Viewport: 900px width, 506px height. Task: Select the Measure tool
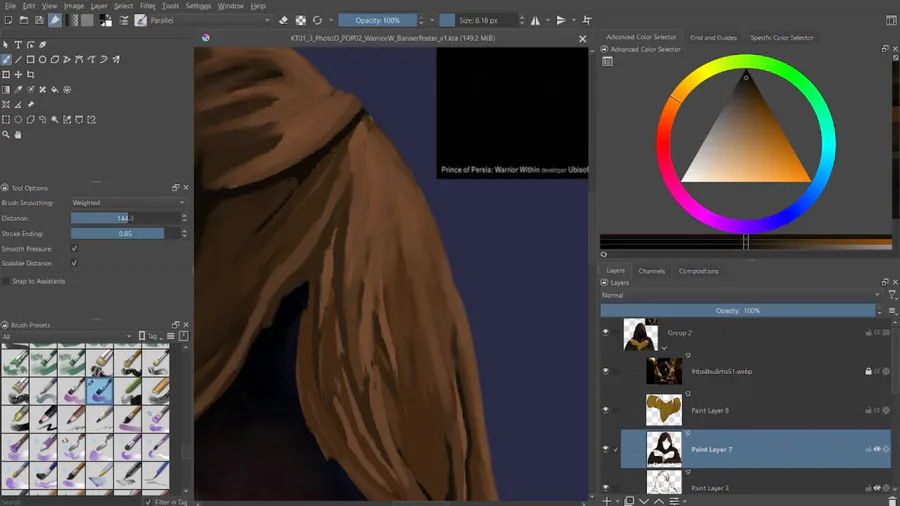click(x=18, y=104)
